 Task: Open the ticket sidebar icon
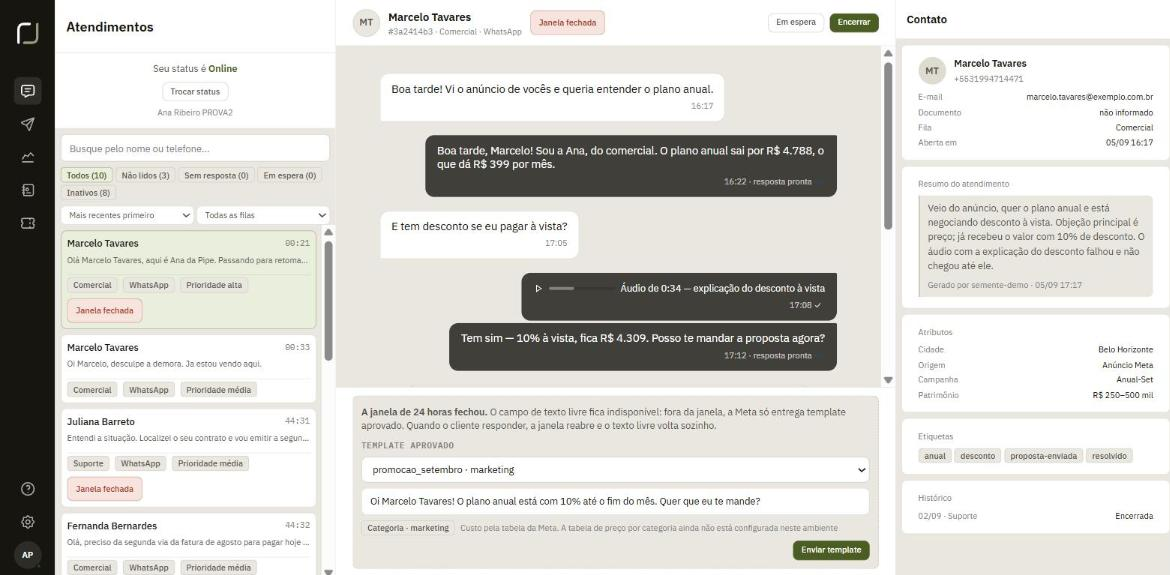[x=28, y=223]
